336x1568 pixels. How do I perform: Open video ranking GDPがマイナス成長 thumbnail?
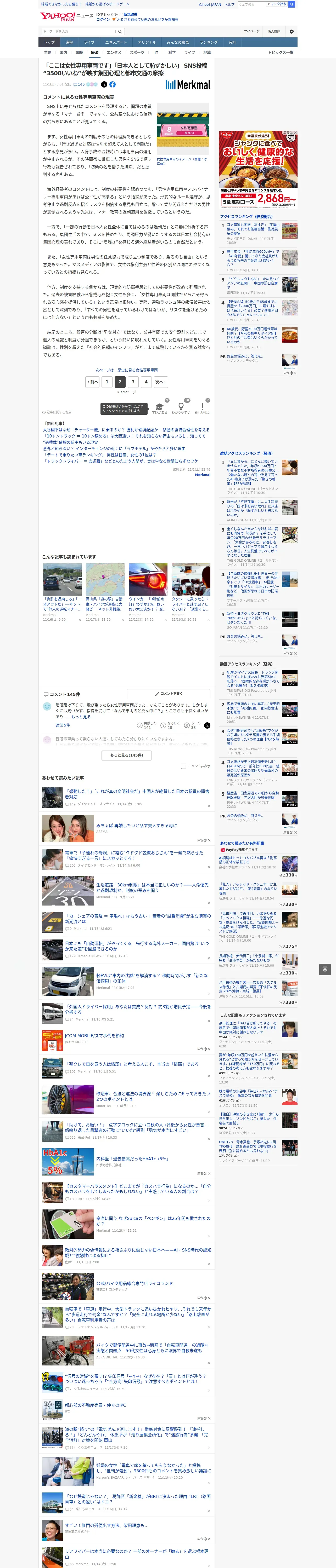click(x=290, y=678)
